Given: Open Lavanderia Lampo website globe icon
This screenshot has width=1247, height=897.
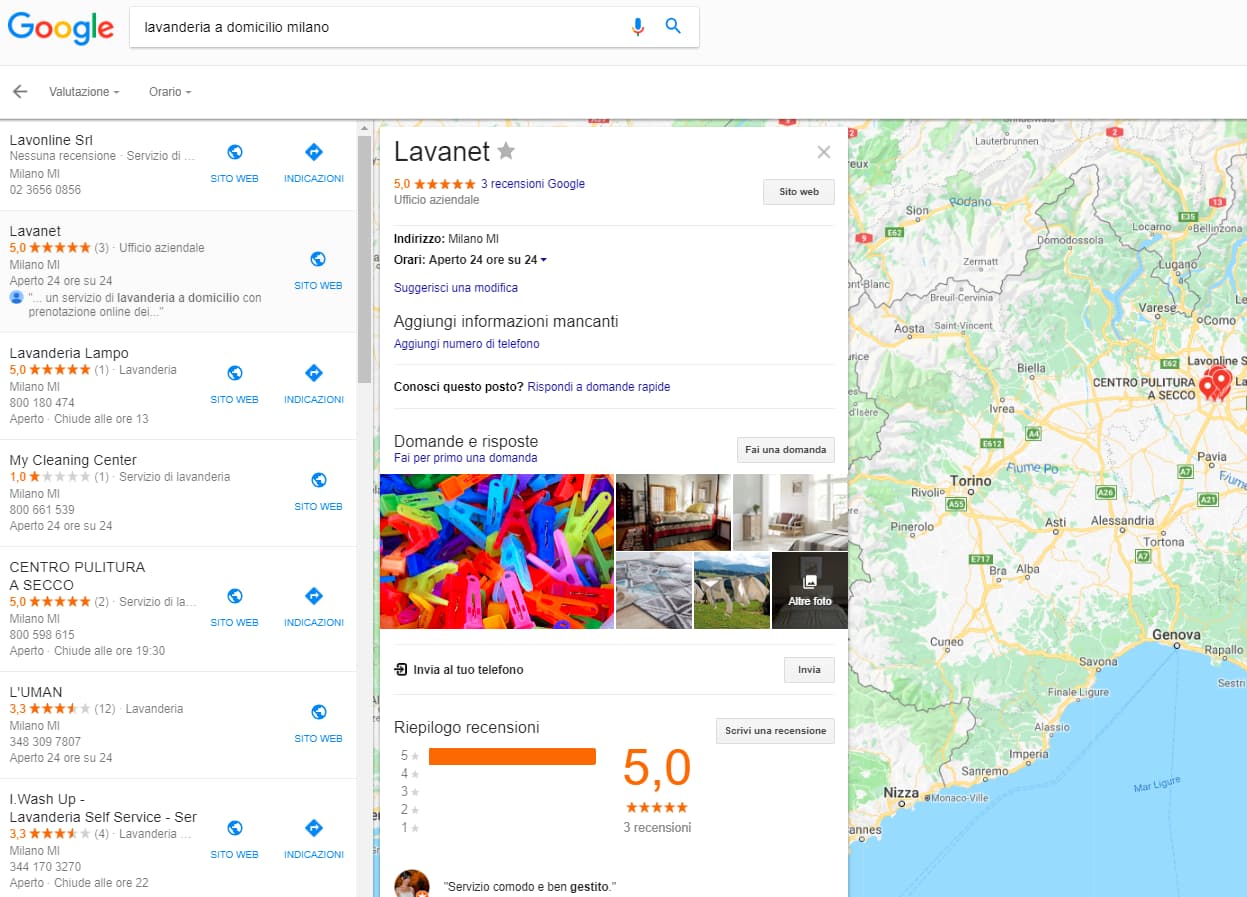Looking at the screenshot, I should (234, 373).
